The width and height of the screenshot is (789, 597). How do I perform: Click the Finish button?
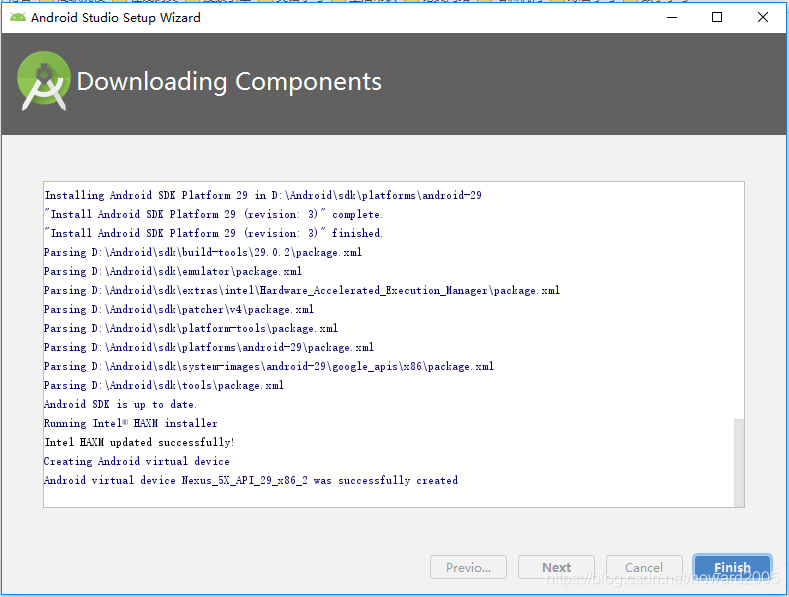(732, 567)
